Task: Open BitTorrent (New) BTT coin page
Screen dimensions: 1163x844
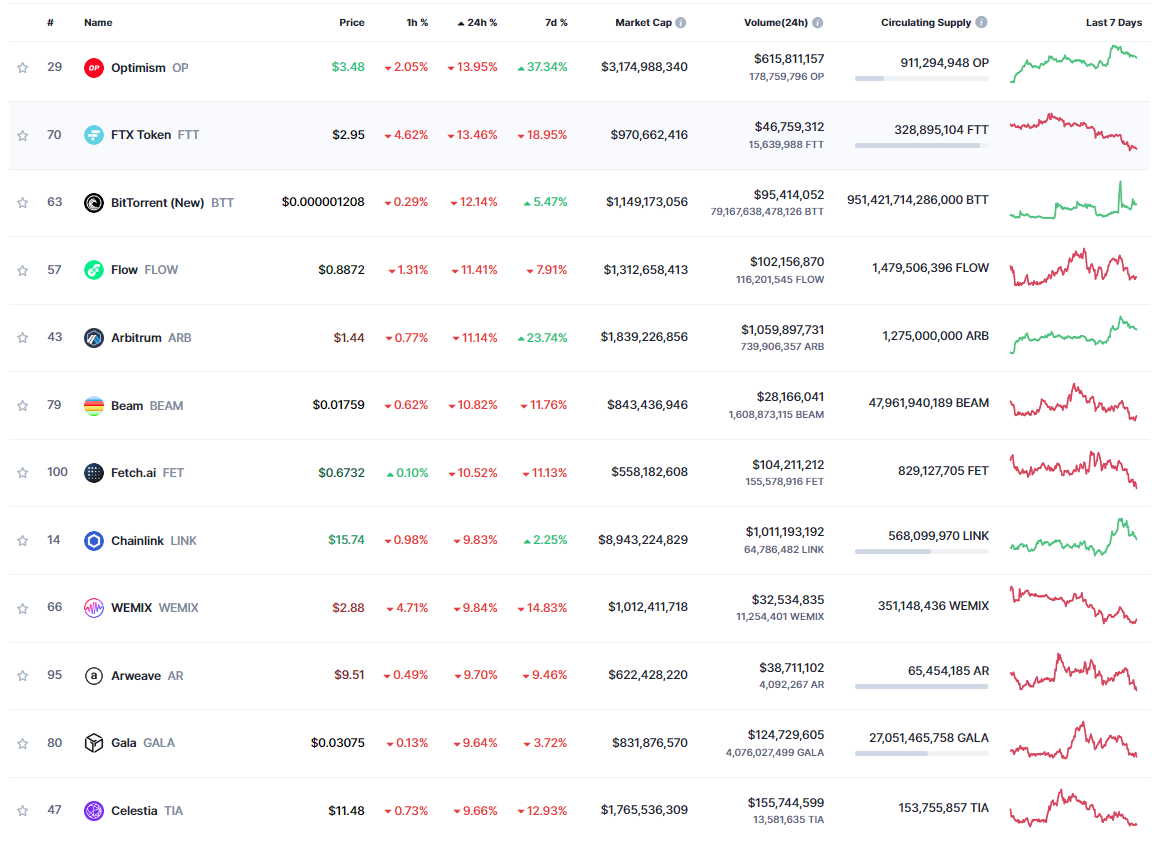Action: [172, 202]
